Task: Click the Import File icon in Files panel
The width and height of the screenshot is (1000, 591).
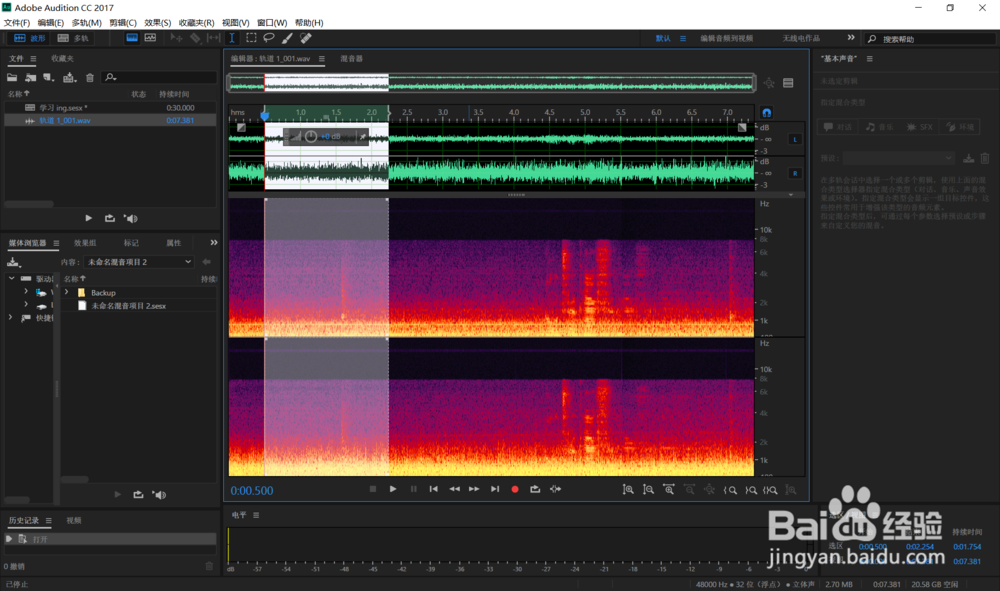Action: (31, 77)
